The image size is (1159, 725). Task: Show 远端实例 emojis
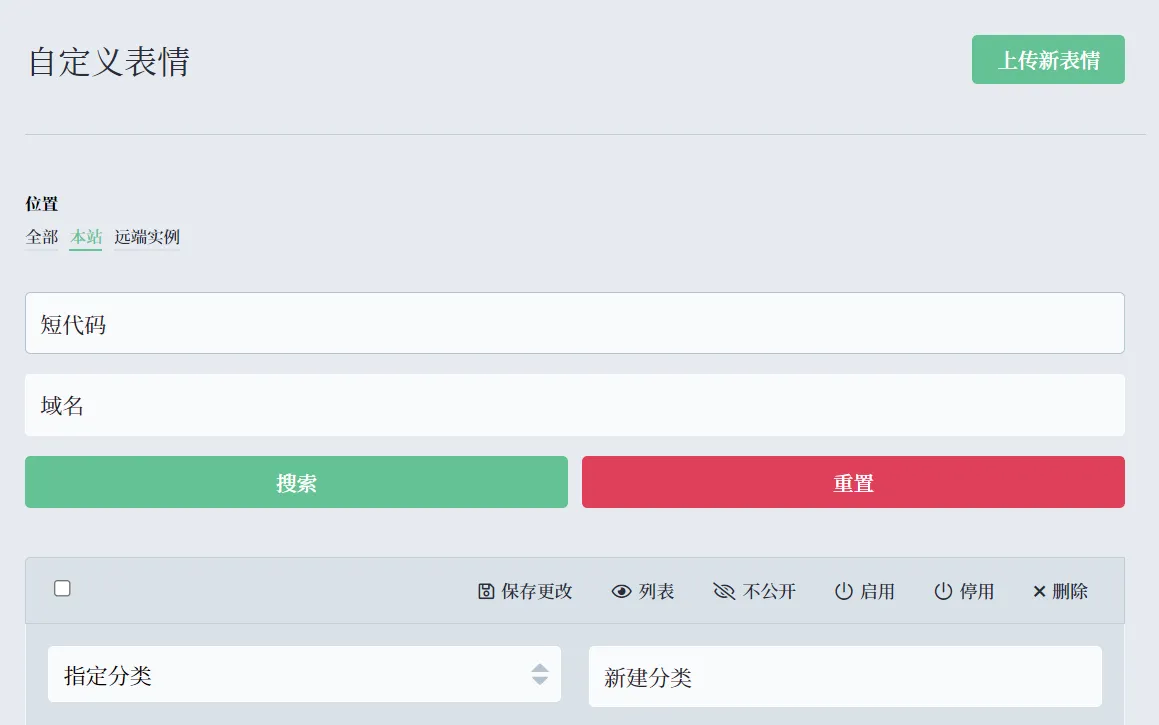coord(147,237)
